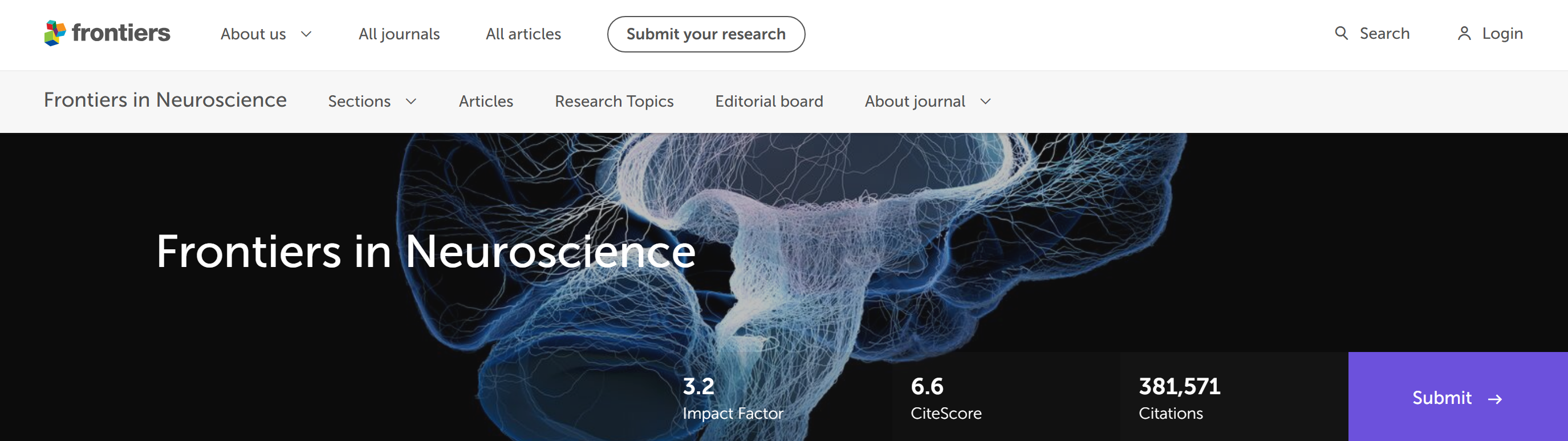
Task: Click the user profile login icon
Action: (1464, 34)
